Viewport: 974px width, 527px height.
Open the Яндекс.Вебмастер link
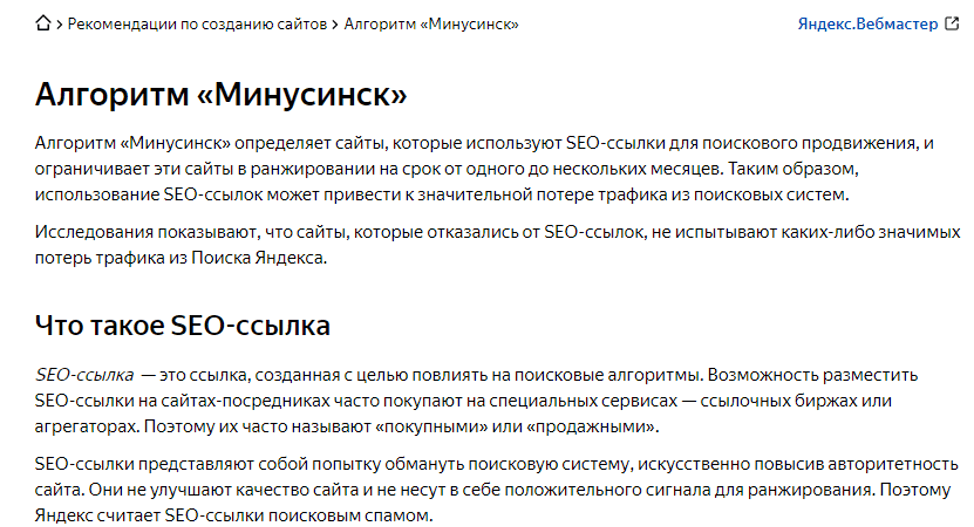[x=867, y=24]
